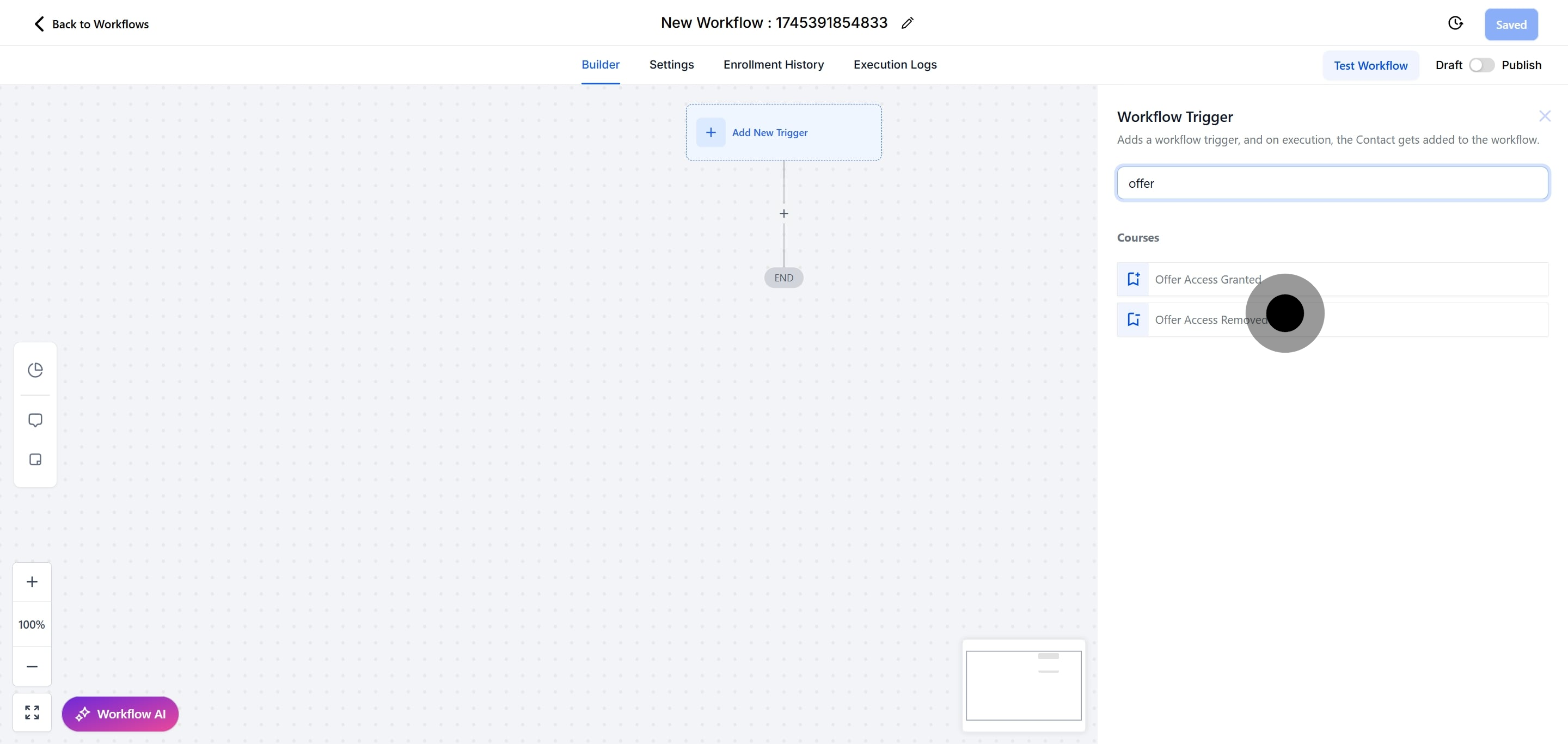Click the comment bubble icon in sidebar

[35, 420]
